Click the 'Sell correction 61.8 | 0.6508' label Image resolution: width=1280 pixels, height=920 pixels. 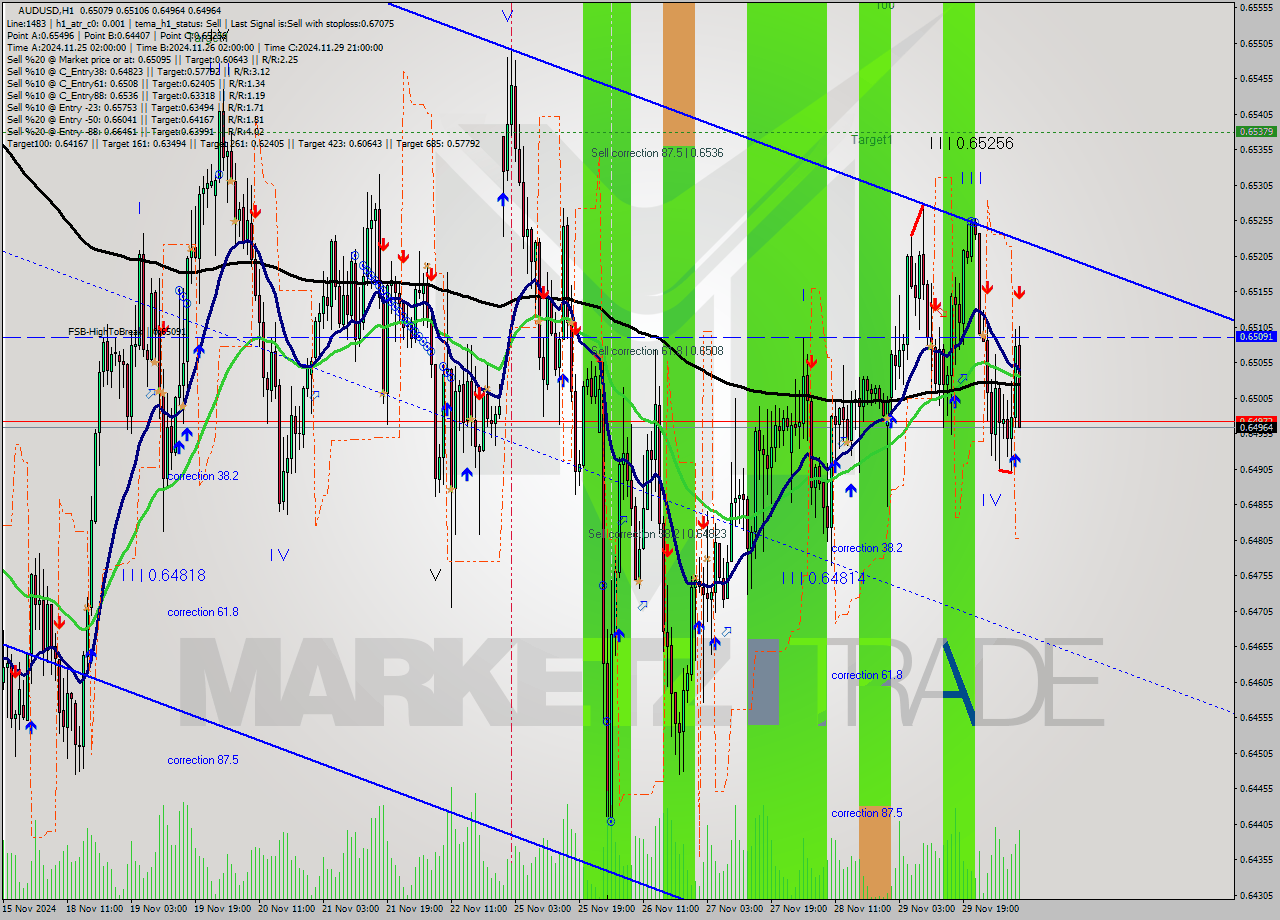(657, 351)
